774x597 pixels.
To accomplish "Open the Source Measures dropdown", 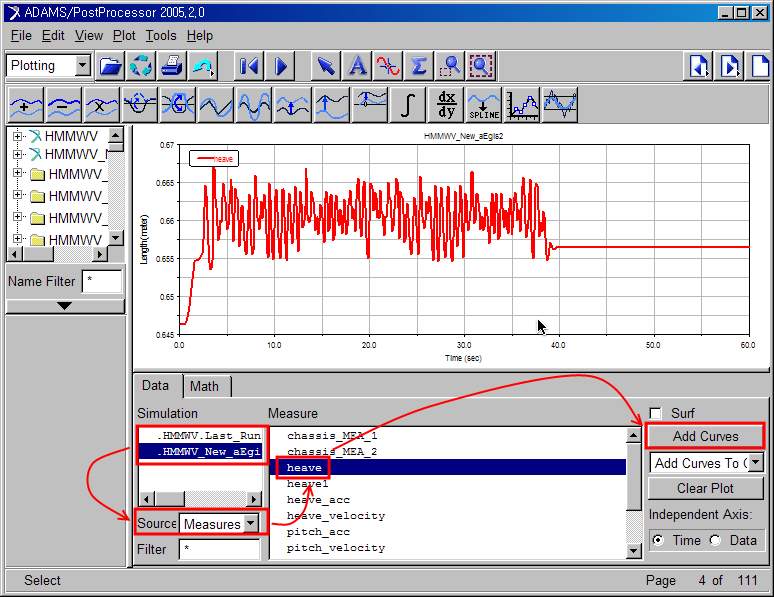I will (250, 523).
